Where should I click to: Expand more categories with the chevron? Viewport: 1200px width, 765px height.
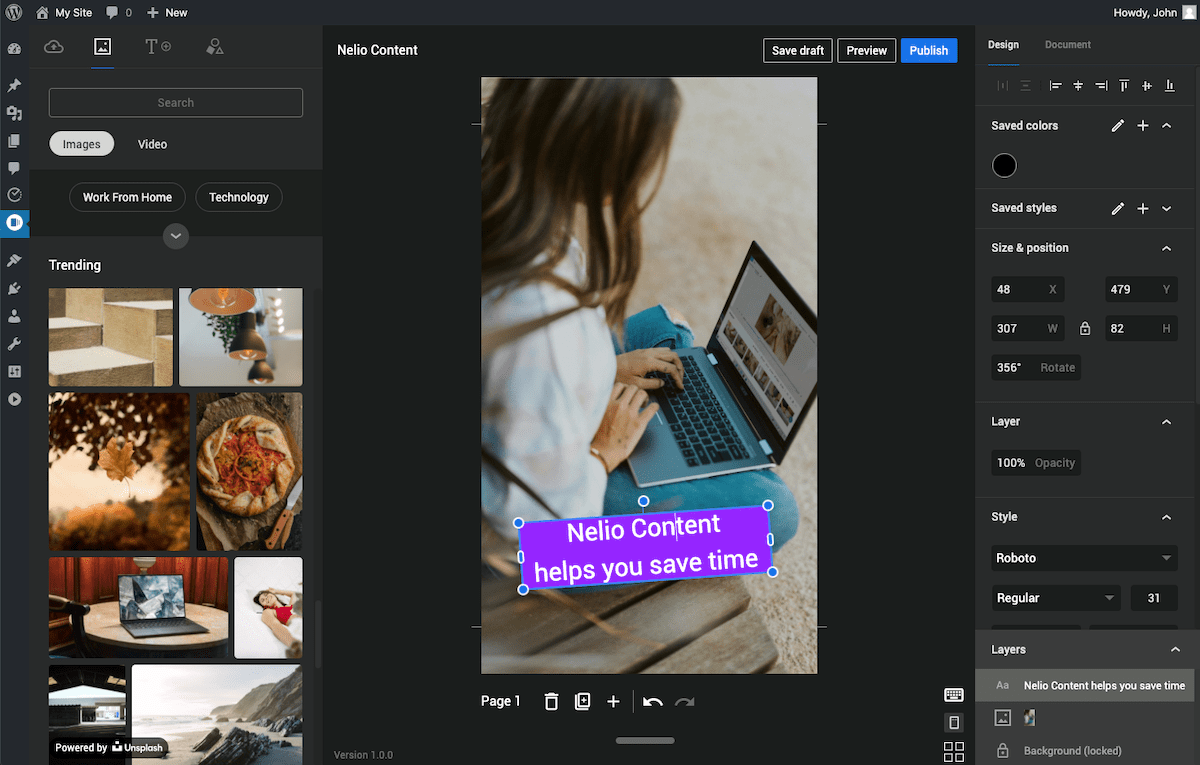coord(176,236)
